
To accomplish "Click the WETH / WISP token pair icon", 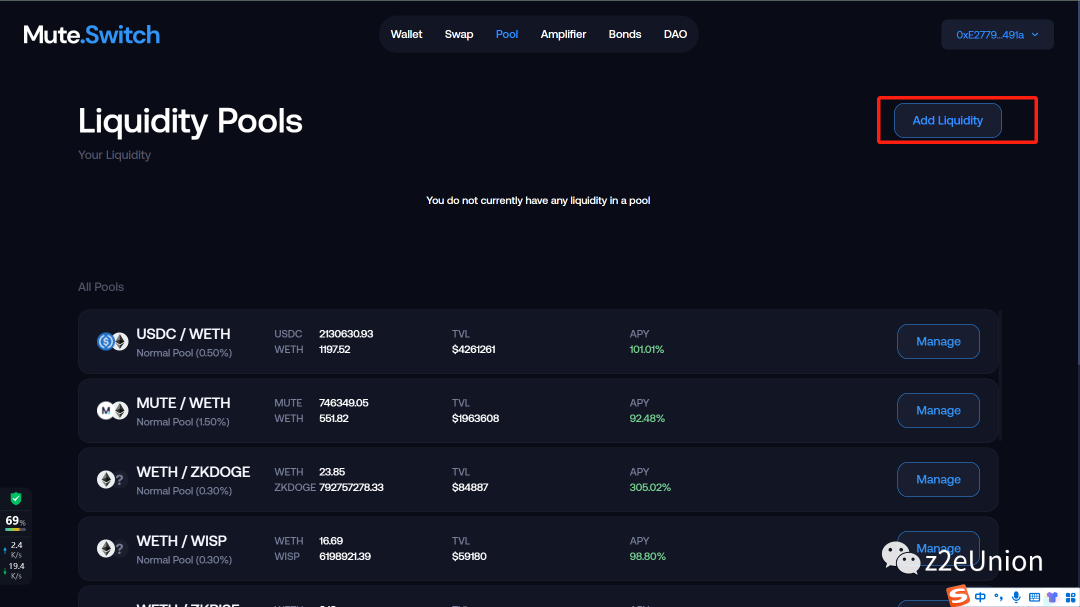I will tap(111, 549).
